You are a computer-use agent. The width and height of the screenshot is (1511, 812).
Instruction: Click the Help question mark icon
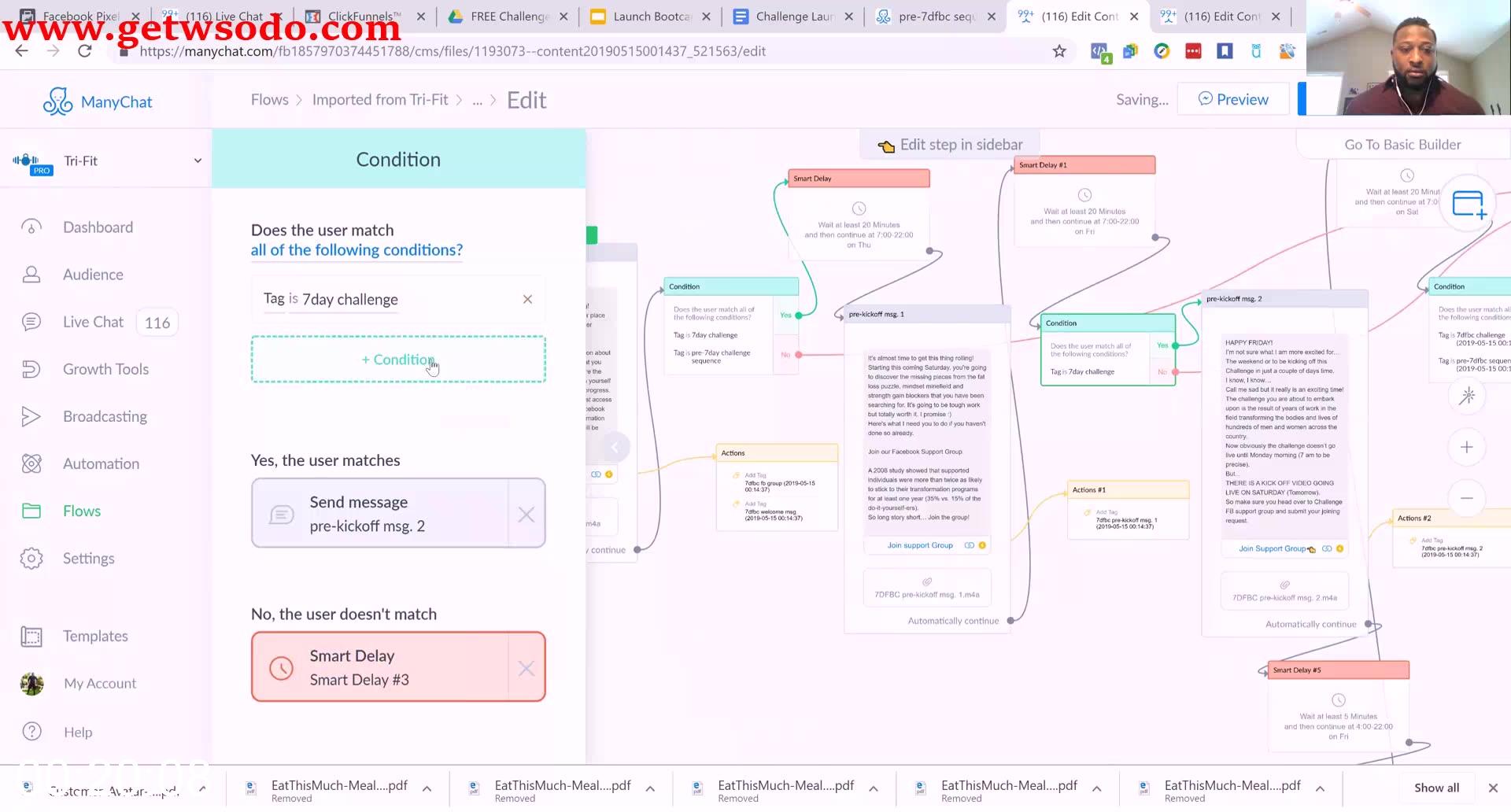pyautogui.click(x=31, y=732)
